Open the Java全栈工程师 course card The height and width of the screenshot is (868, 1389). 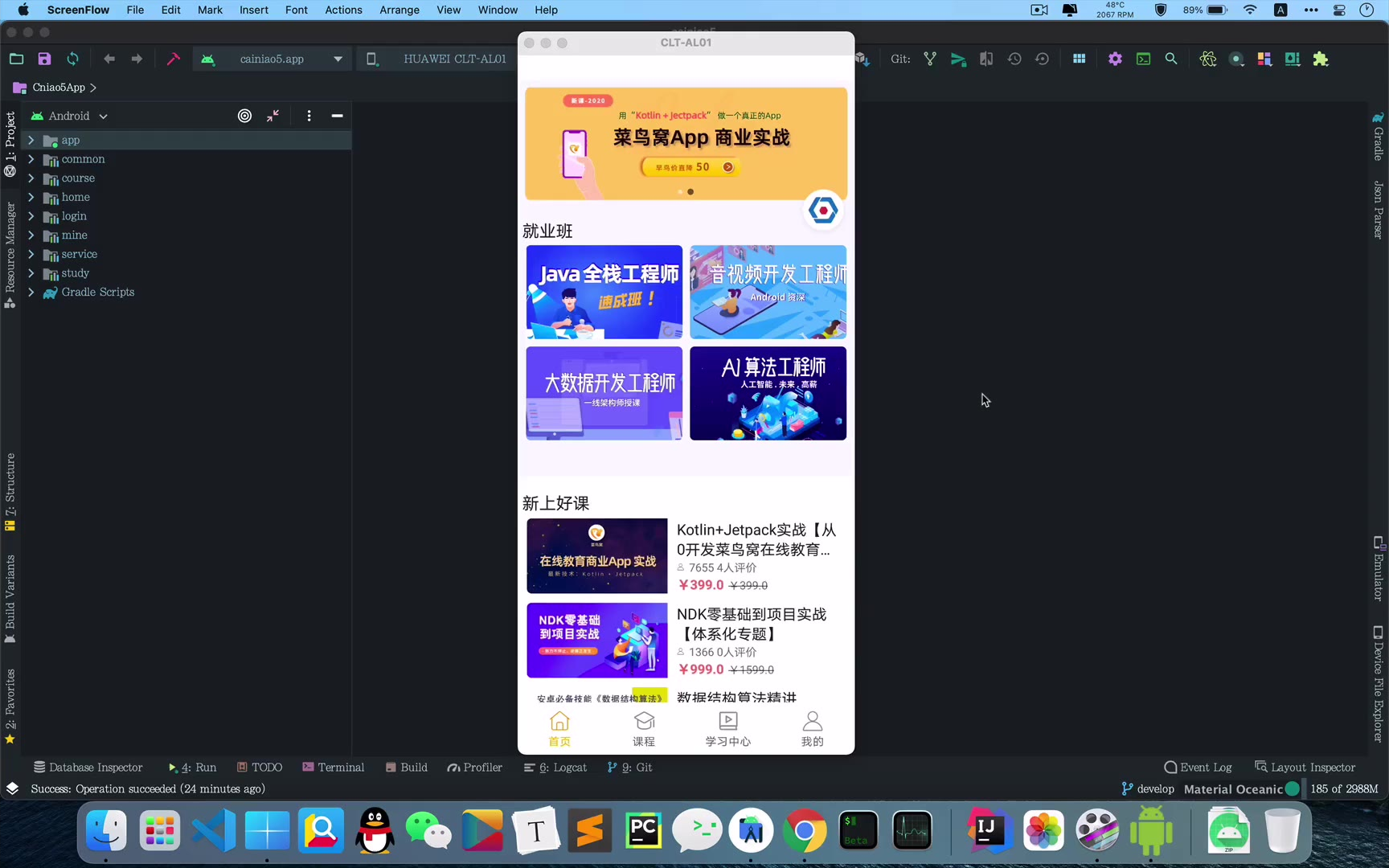(x=604, y=293)
